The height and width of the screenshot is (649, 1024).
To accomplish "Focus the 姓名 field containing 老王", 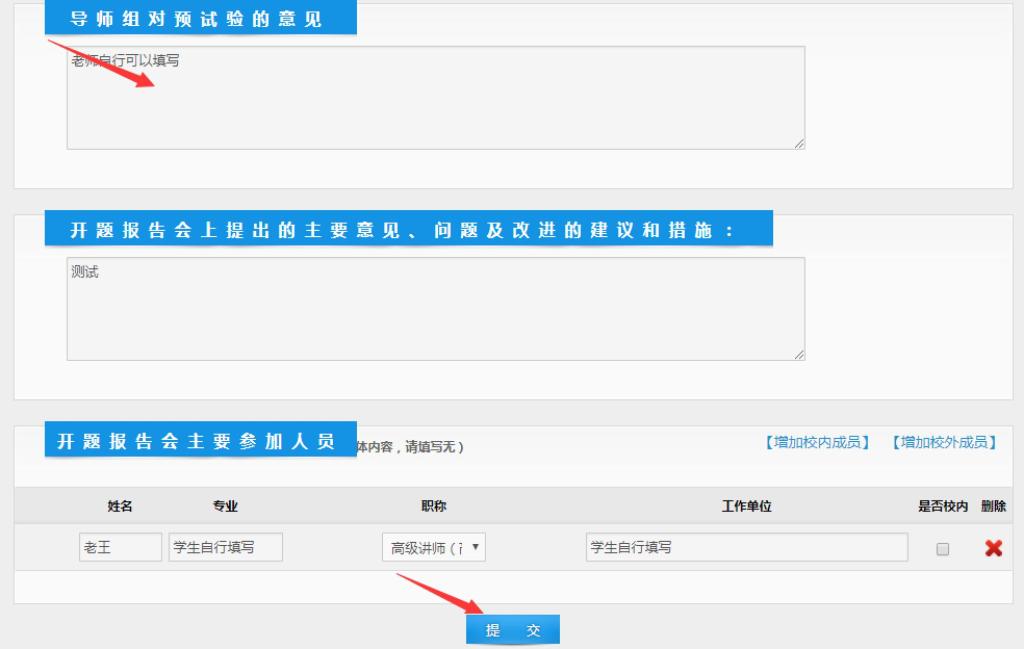I will click(x=120, y=548).
